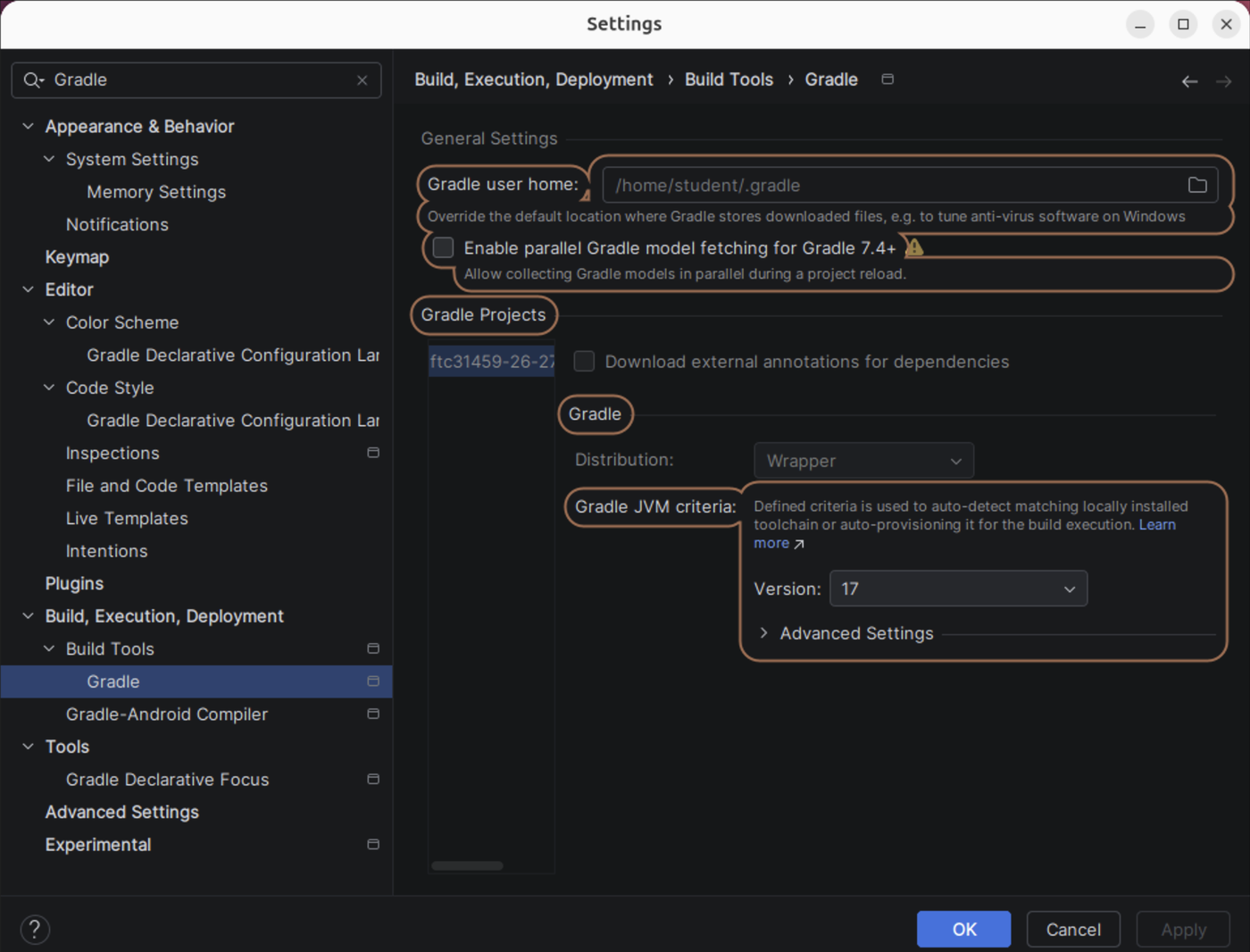This screenshot has height=952, width=1250.
Task: Click Build Tools in the breadcrumb
Action: tap(729, 79)
